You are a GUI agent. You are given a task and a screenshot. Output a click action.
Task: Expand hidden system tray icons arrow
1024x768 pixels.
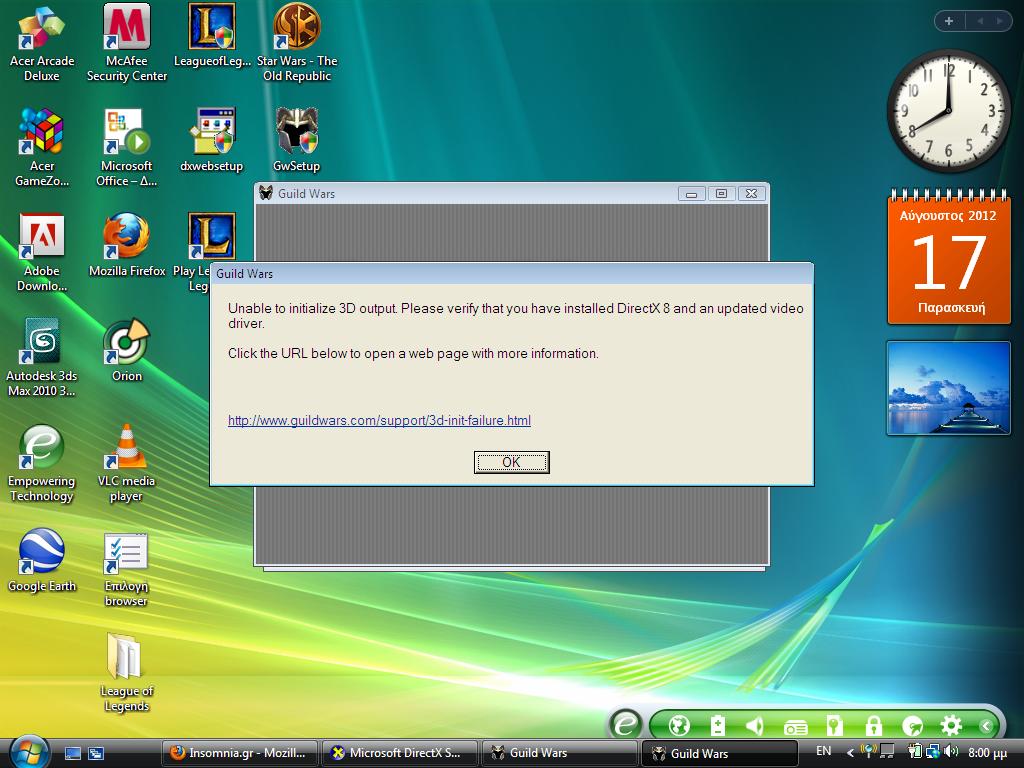850,752
